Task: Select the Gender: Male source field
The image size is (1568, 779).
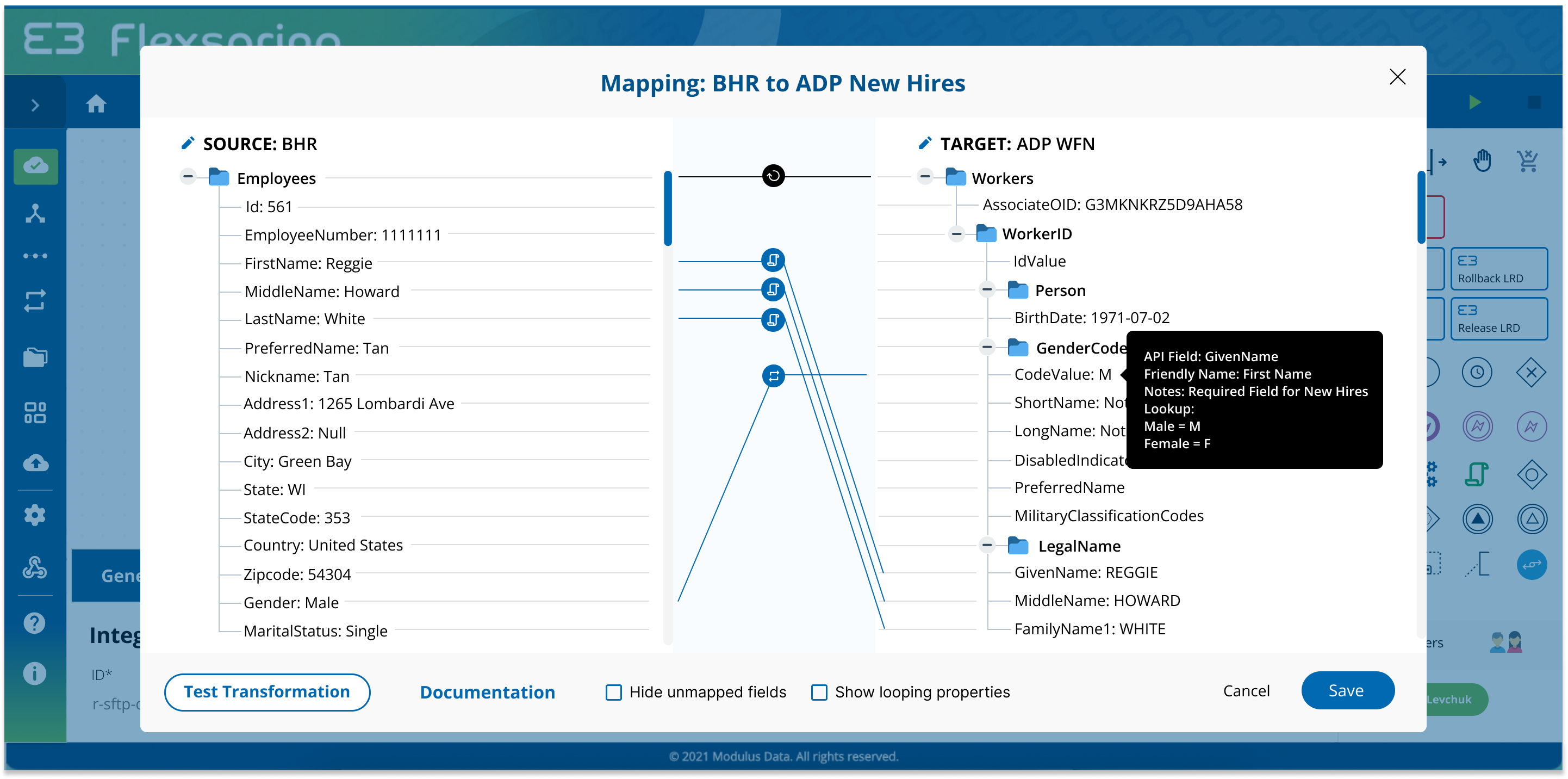Action: click(x=291, y=603)
